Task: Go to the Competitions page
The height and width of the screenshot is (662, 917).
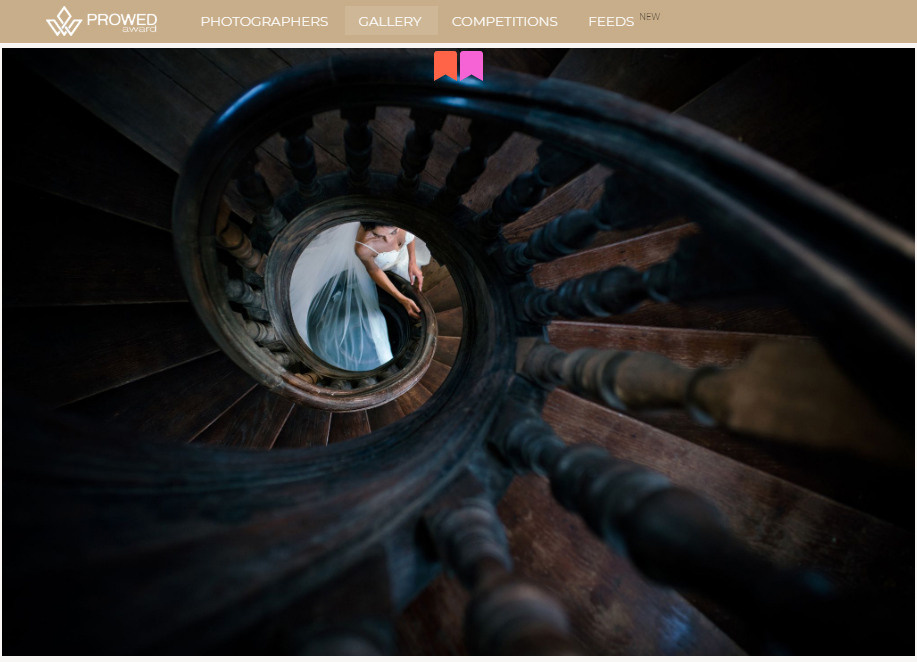Action: (x=504, y=21)
